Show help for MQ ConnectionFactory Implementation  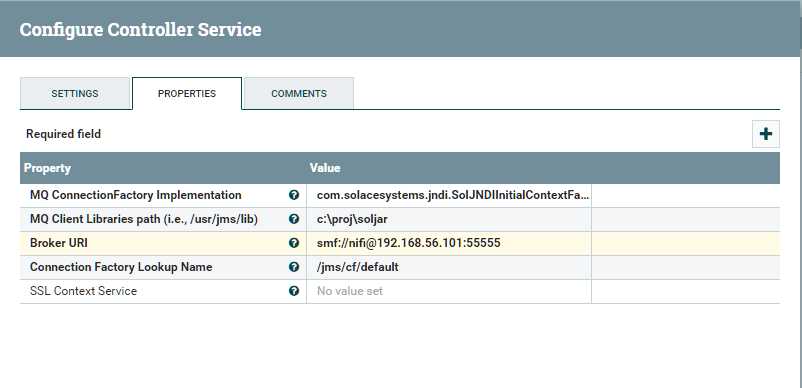(x=294, y=195)
